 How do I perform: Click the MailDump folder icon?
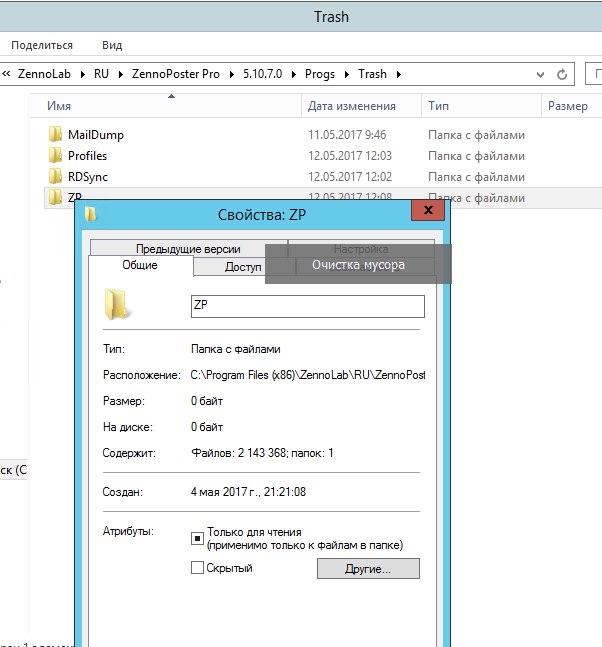55,135
